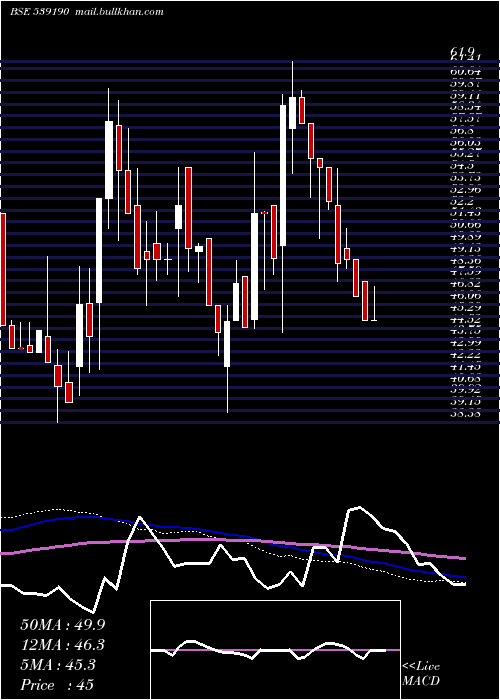Click the 45.29 price axis label
Screen dimensions: 500x700
[465, 308]
